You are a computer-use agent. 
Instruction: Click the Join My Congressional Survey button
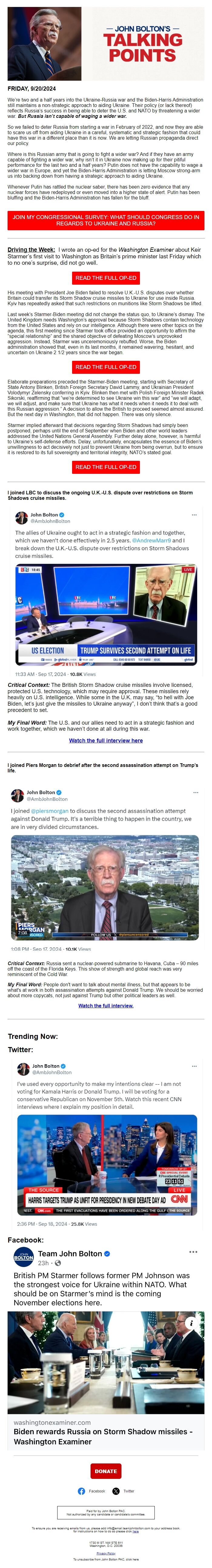tap(106, 220)
